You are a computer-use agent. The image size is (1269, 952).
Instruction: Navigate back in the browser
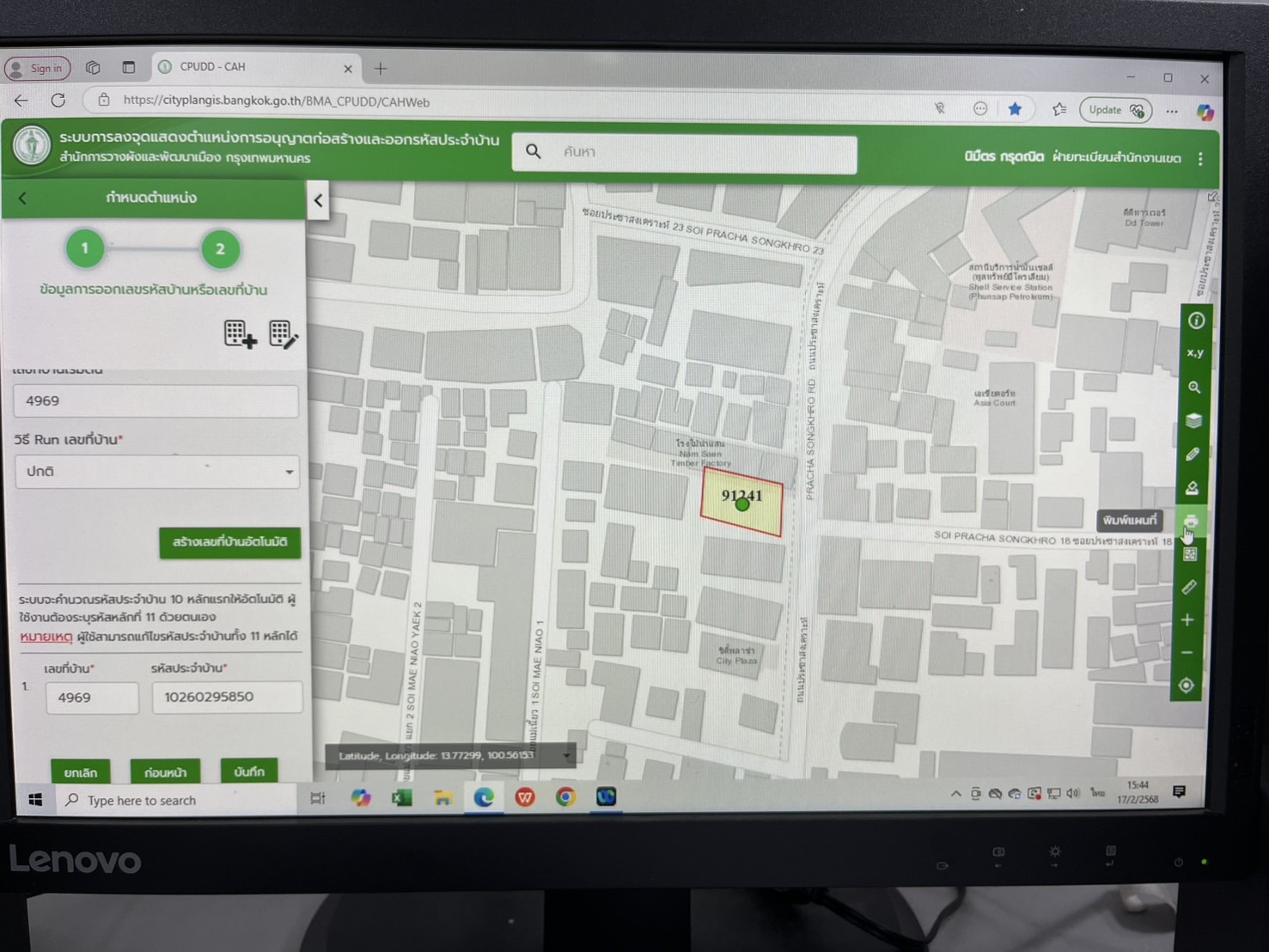coord(21,101)
